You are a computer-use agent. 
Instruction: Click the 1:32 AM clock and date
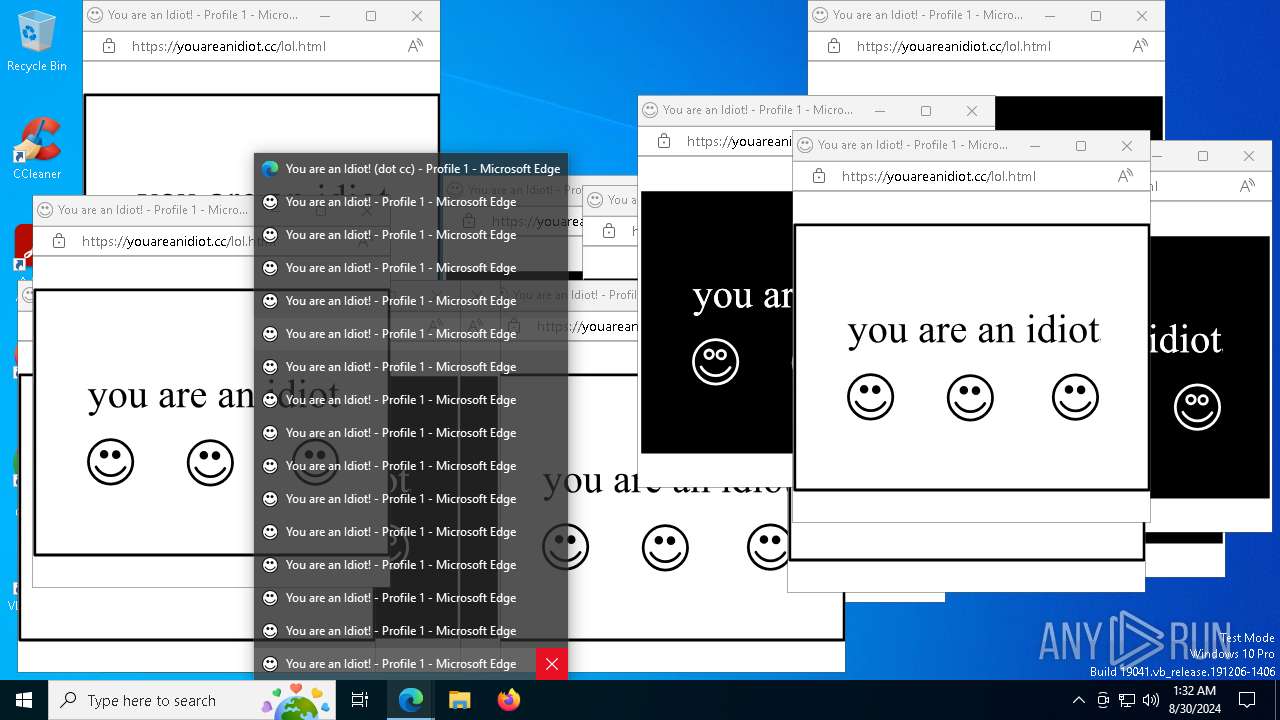click(x=1194, y=700)
